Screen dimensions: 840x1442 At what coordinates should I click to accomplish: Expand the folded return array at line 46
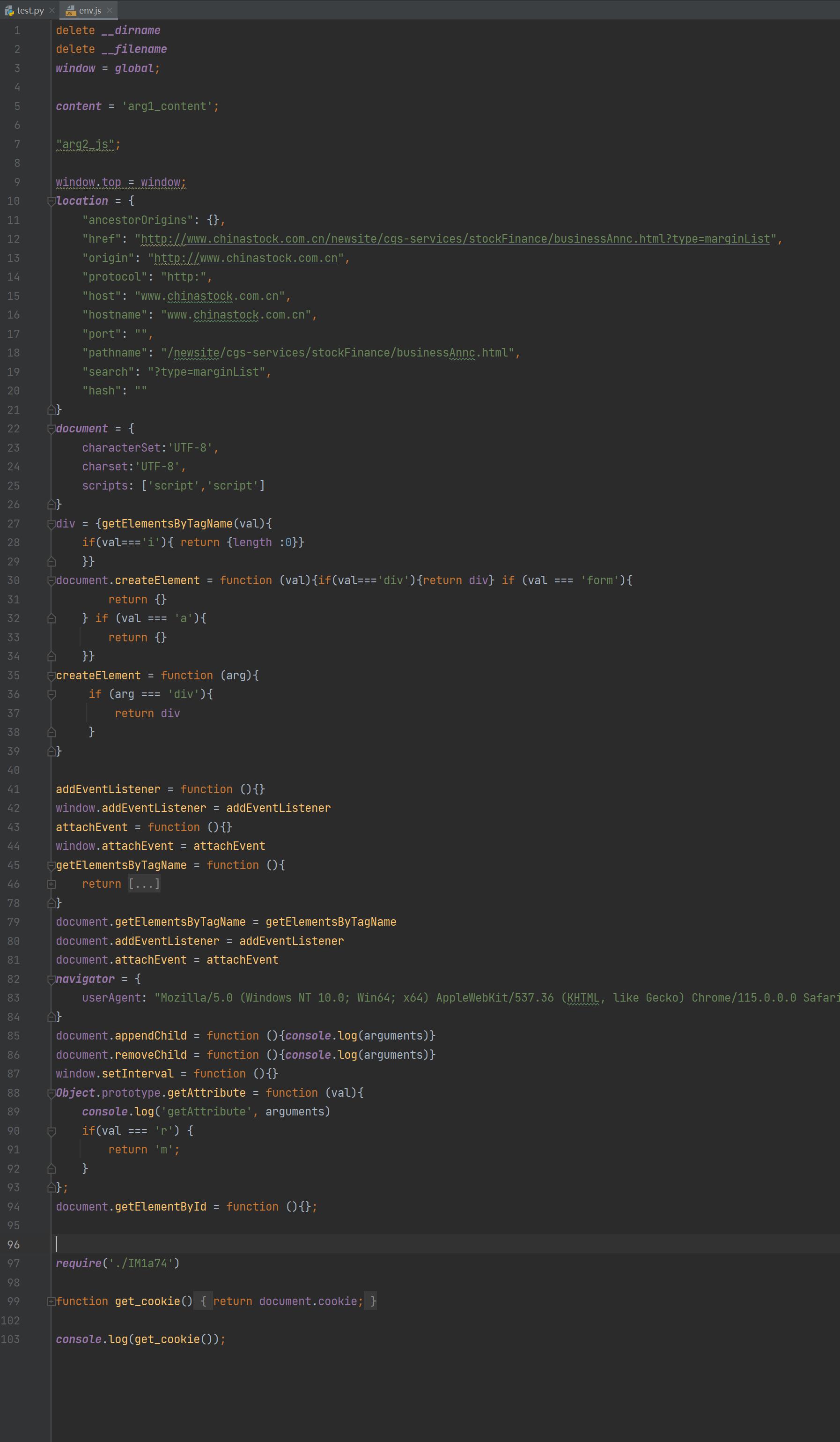tap(51, 884)
